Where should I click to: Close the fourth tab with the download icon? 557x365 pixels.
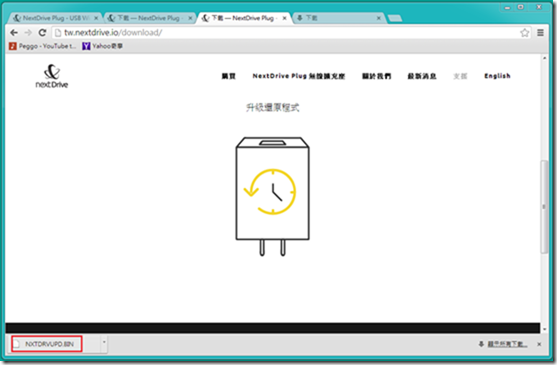coord(379,18)
